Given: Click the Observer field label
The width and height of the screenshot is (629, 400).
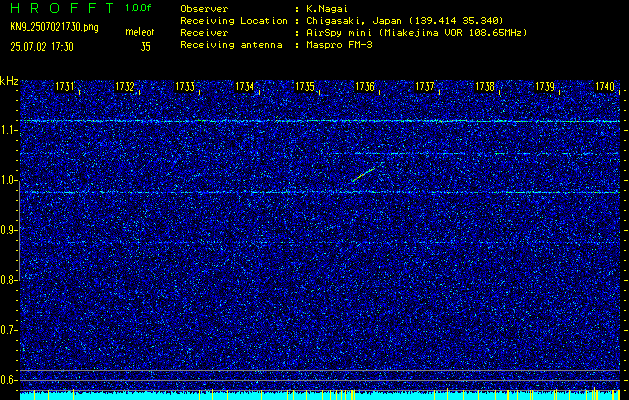Looking at the screenshot, I should point(204,8).
